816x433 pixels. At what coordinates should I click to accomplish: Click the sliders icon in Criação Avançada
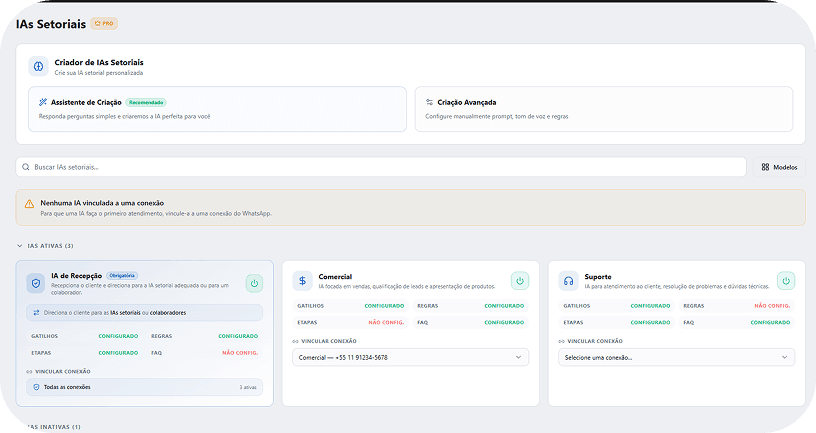coord(429,102)
